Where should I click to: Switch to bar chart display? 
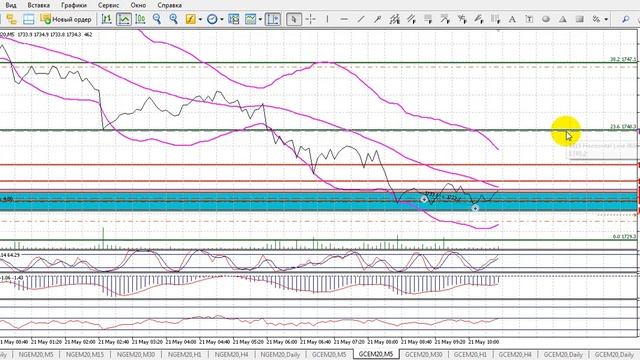(x=107, y=19)
